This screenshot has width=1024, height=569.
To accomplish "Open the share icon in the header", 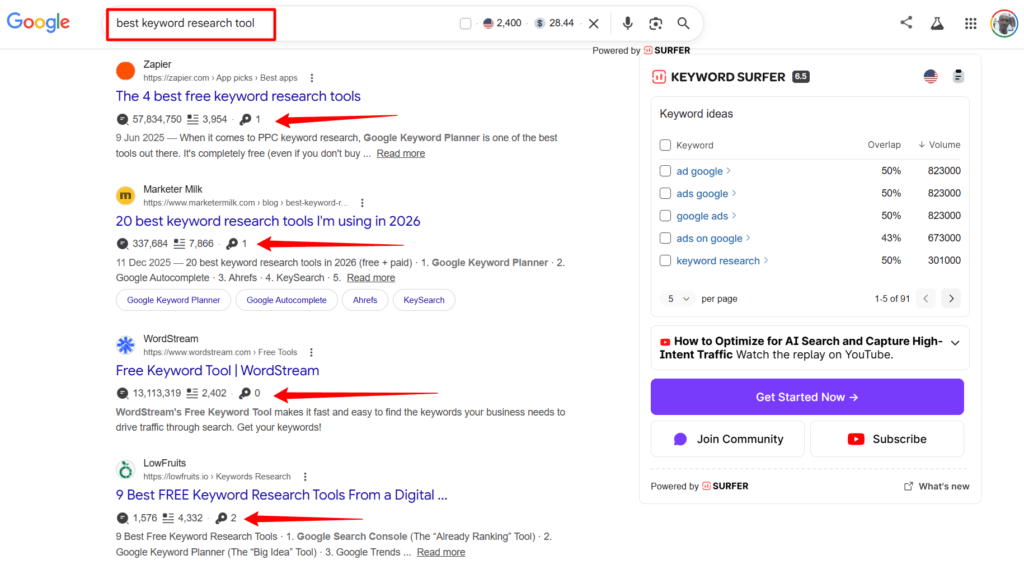I will (906, 23).
